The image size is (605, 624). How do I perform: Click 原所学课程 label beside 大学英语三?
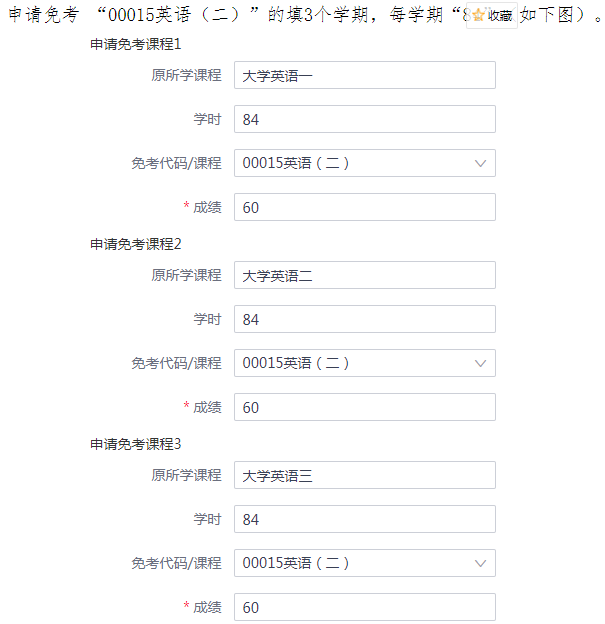(186, 475)
